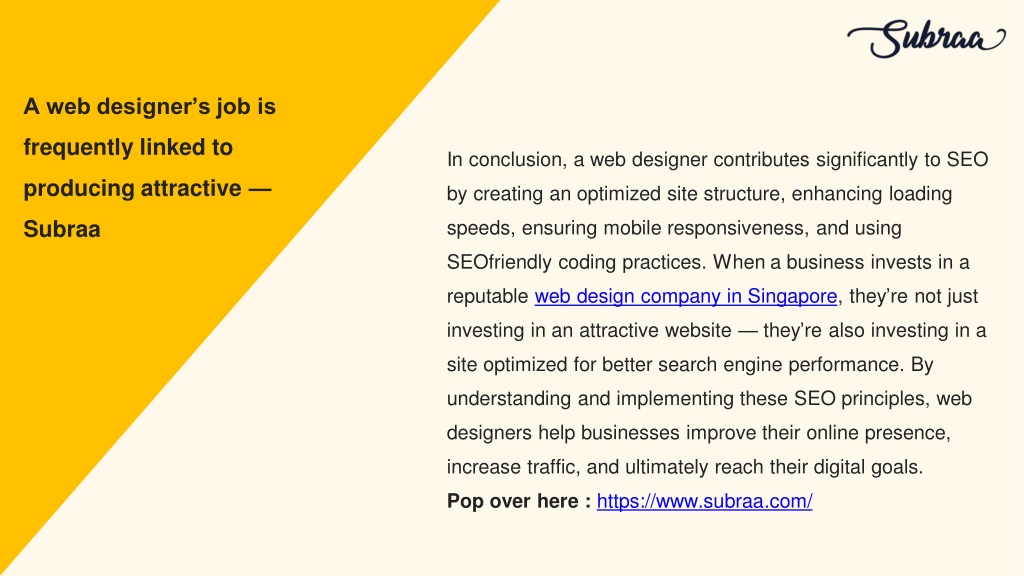Click the line by creating an optimized site structure
This screenshot has width=1024, height=576.
coord(699,194)
